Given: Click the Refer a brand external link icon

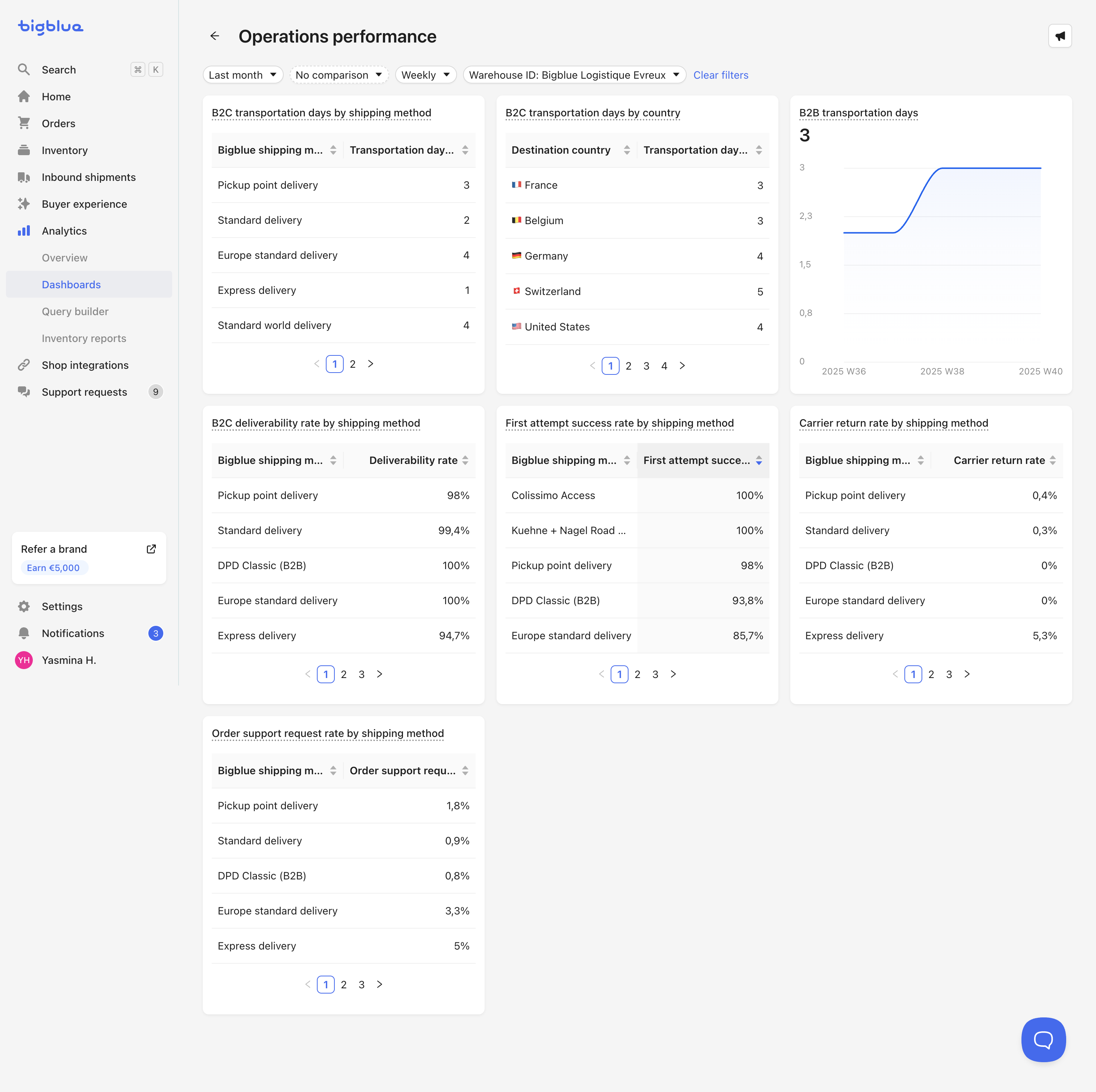Looking at the screenshot, I should tap(151, 549).
